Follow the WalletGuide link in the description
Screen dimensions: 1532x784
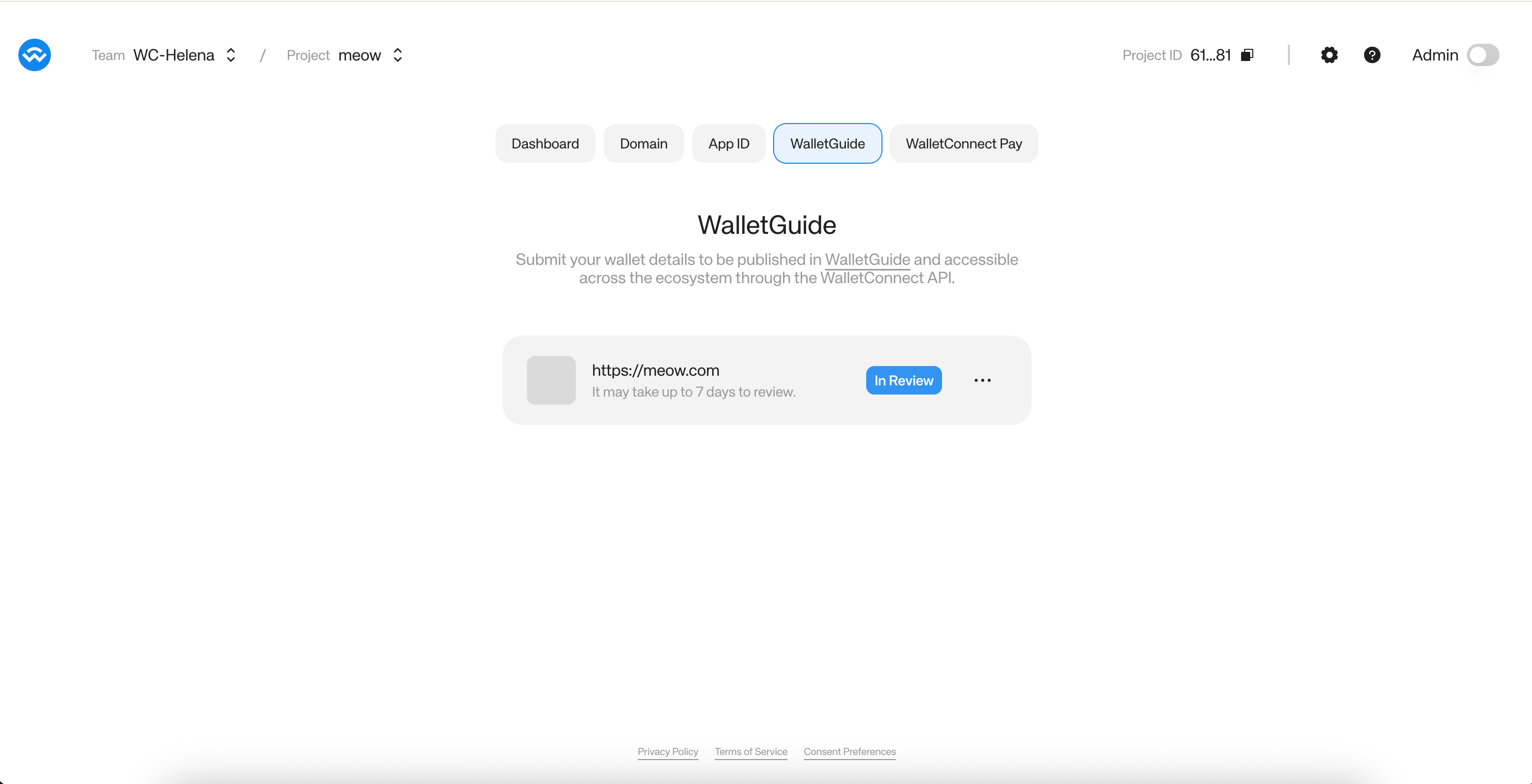(867, 260)
